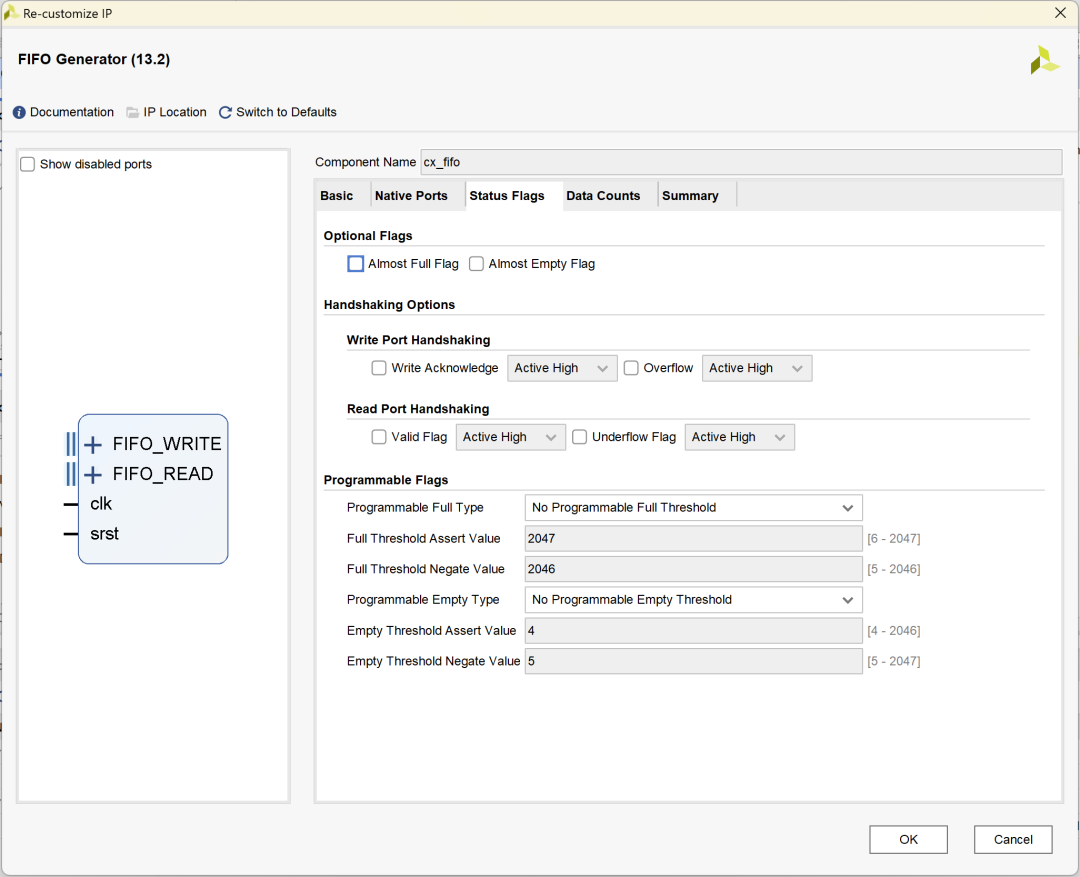Image resolution: width=1080 pixels, height=877 pixels.
Task: Click the Xilinx logo in the header
Action: coord(1044,60)
